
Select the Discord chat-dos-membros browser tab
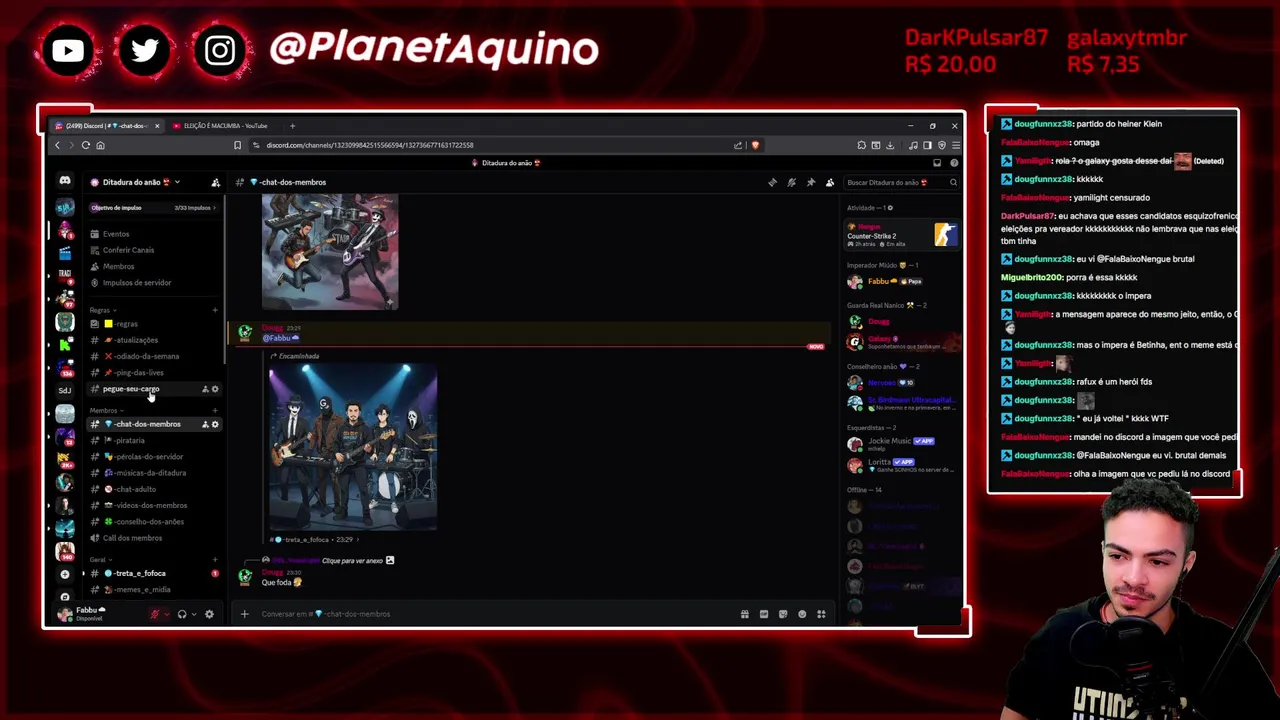point(107,126)
